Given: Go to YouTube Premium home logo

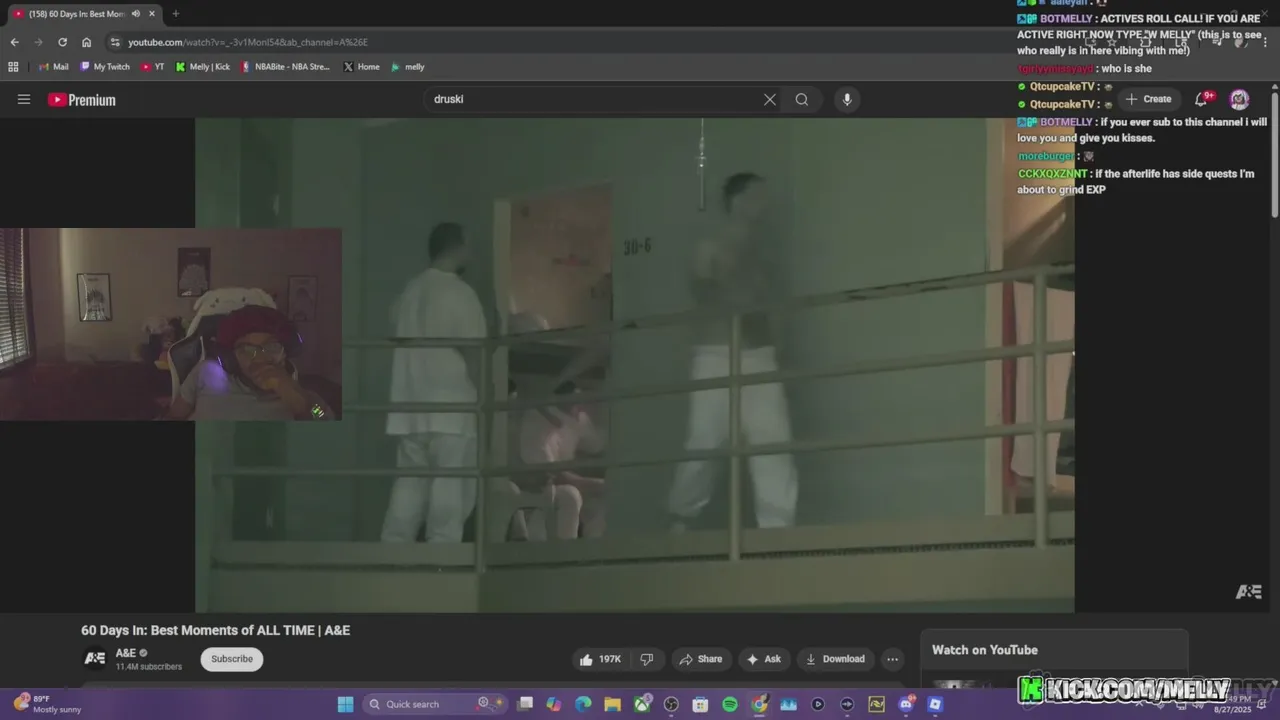Looking at the screenshot, I should (x=82, y=100).
